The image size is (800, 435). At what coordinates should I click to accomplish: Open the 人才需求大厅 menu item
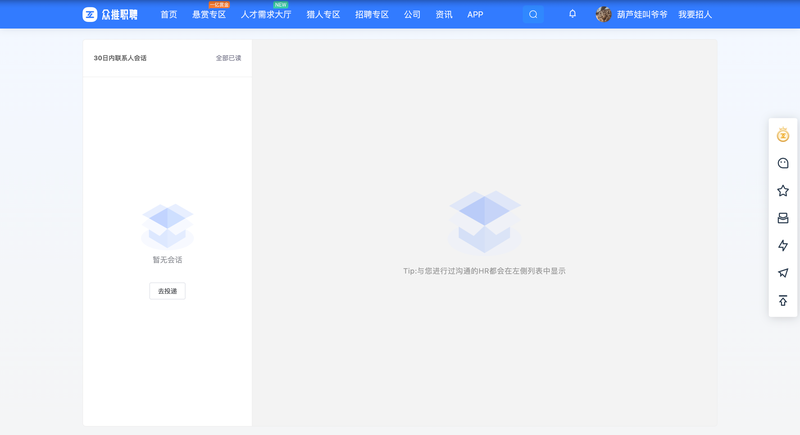click(x=266, y=15)
